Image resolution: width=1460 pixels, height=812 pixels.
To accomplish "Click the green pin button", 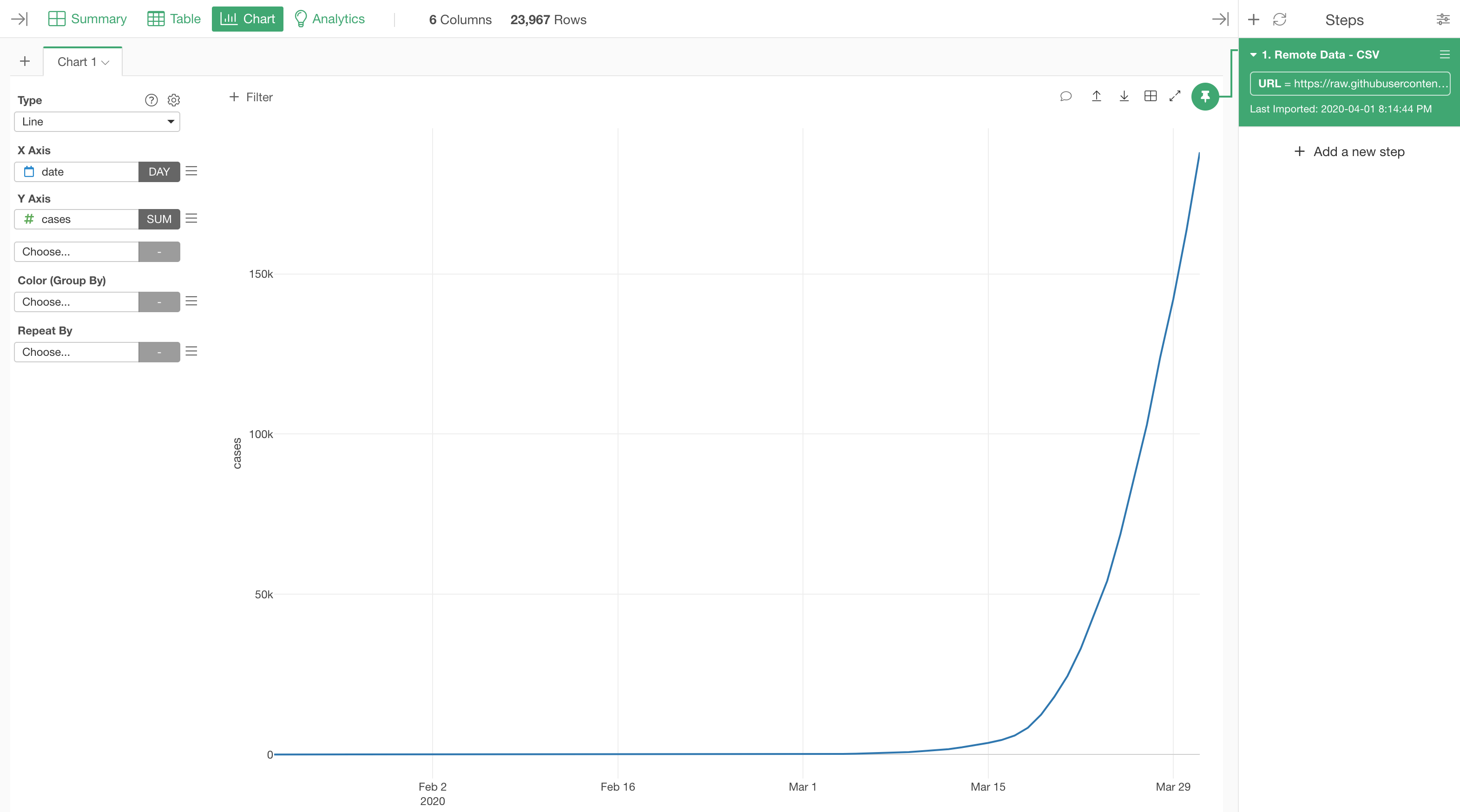I will [x=1205, y=96].
